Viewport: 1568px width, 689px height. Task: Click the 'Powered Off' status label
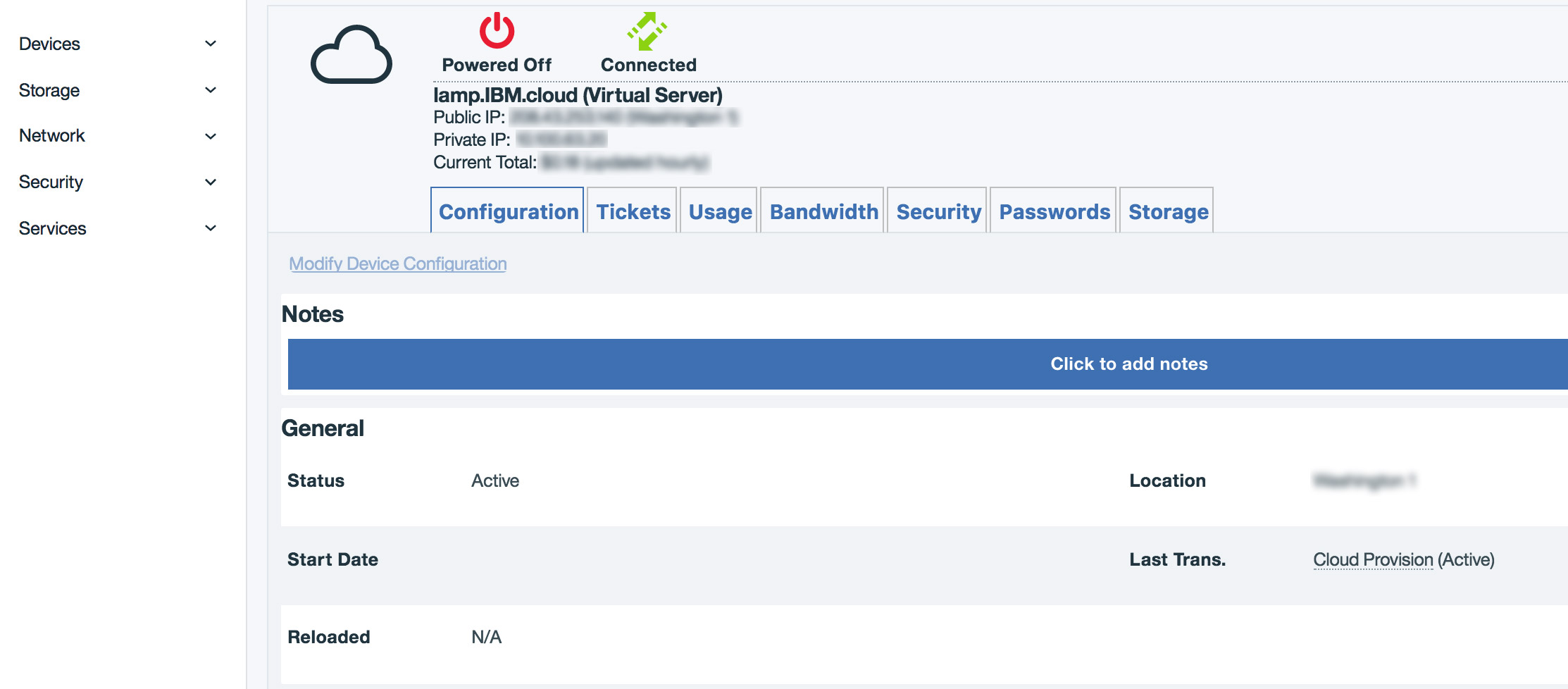(497, 65)
